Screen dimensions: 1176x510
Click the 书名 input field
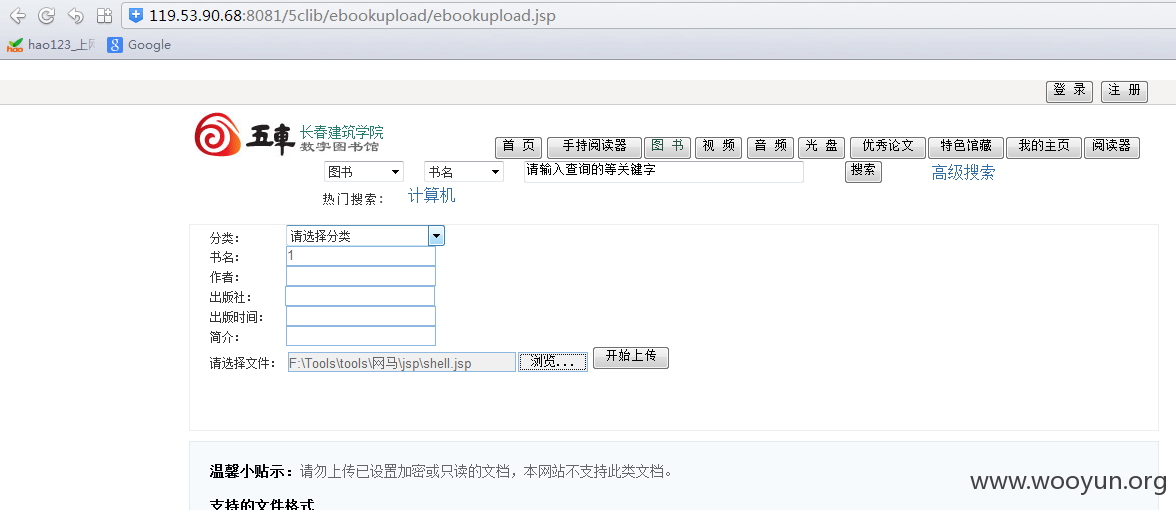pyautogui.click(x=361, y=256)
